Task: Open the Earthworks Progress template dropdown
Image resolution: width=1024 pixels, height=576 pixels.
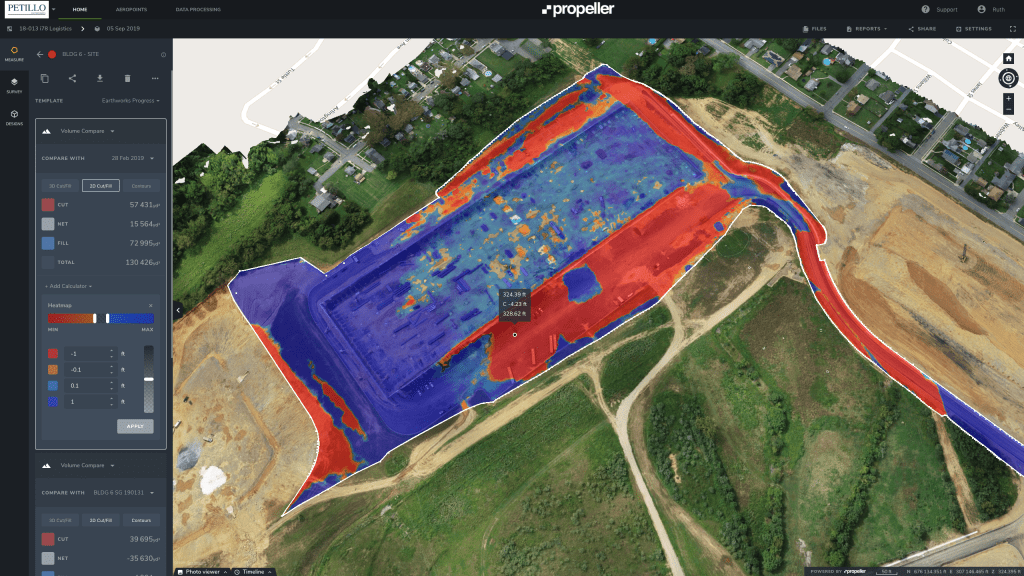Action: [x=130, y=100]
